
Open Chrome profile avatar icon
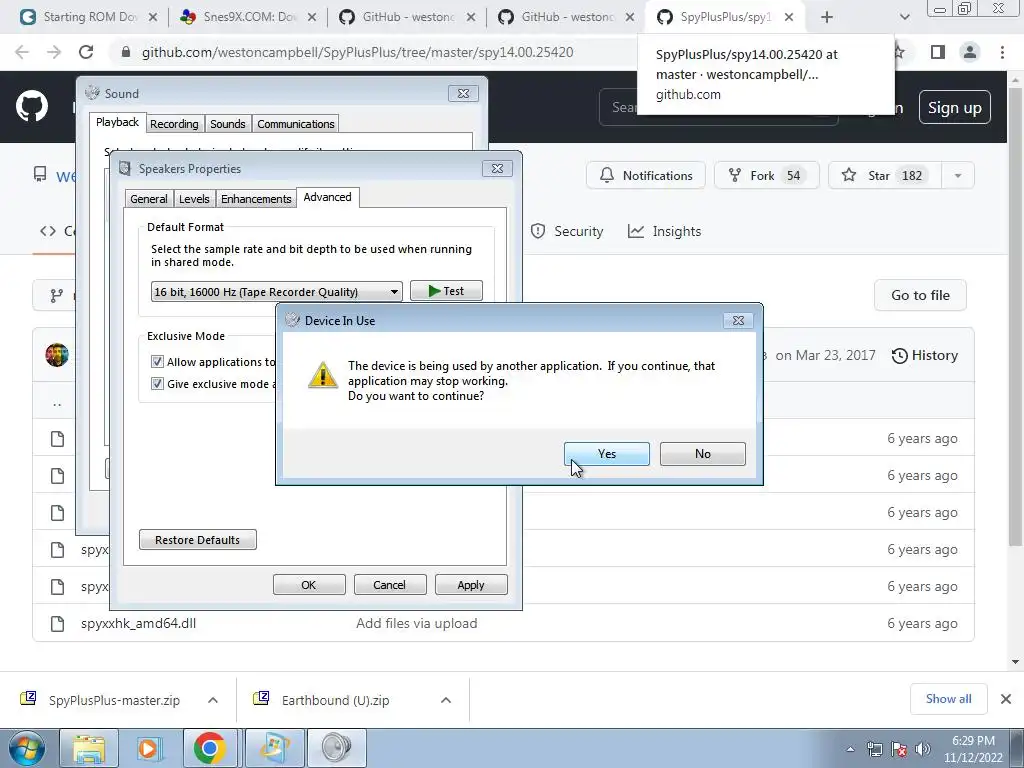970,52
